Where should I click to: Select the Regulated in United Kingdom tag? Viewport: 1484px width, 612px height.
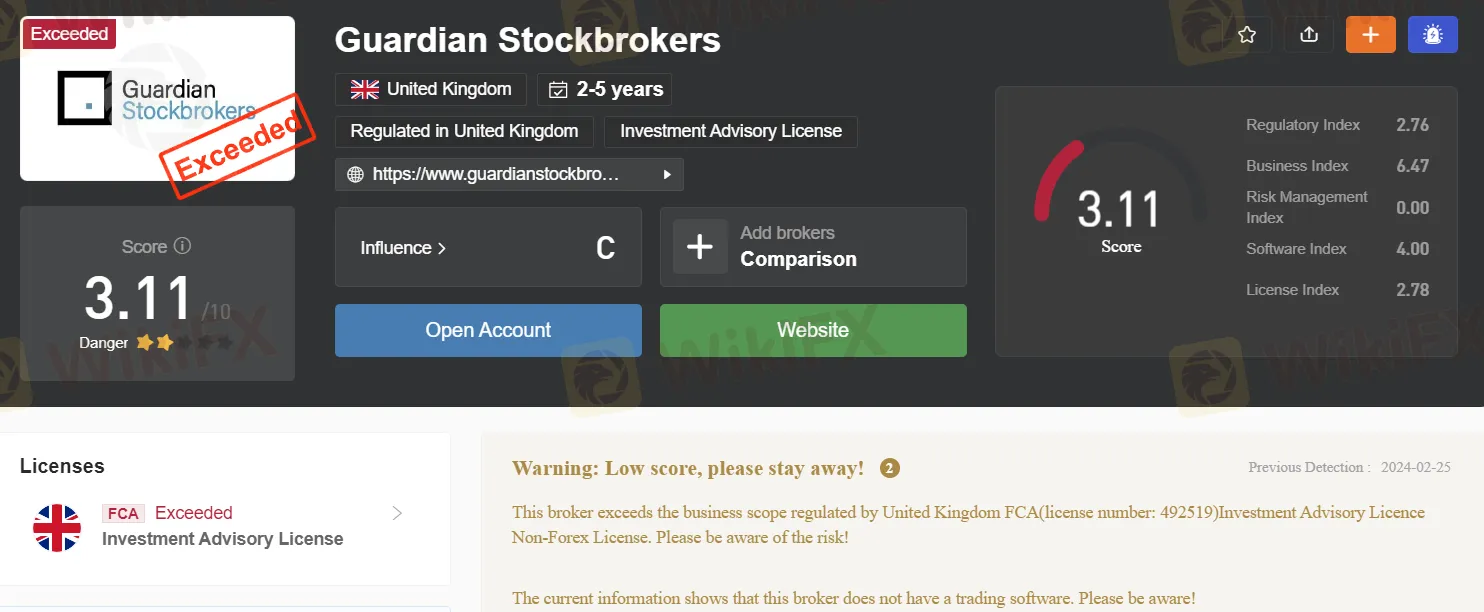tap(464, 131)
